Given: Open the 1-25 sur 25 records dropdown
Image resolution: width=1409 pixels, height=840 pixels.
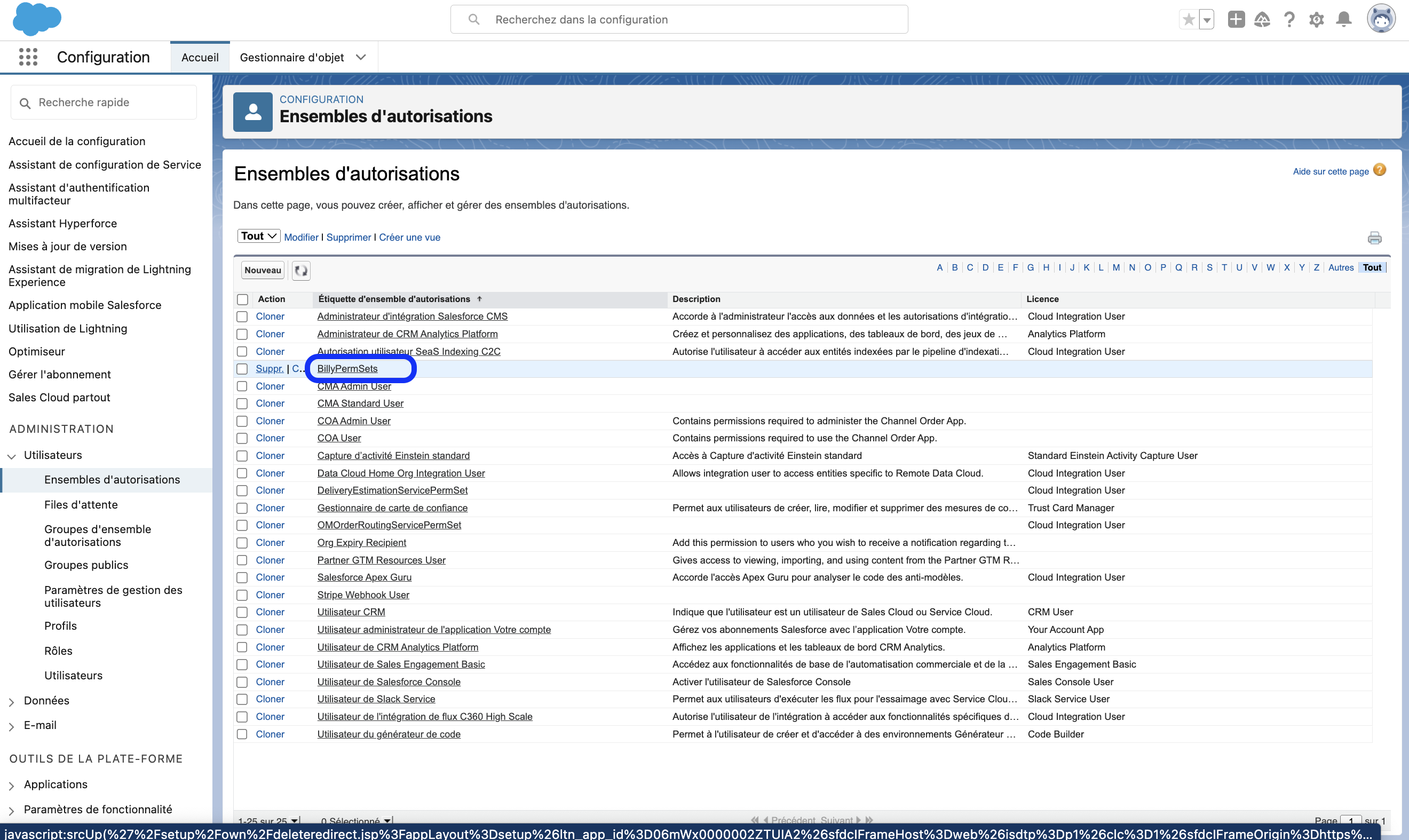Looking at the screenshot, I should pos(268,821).
